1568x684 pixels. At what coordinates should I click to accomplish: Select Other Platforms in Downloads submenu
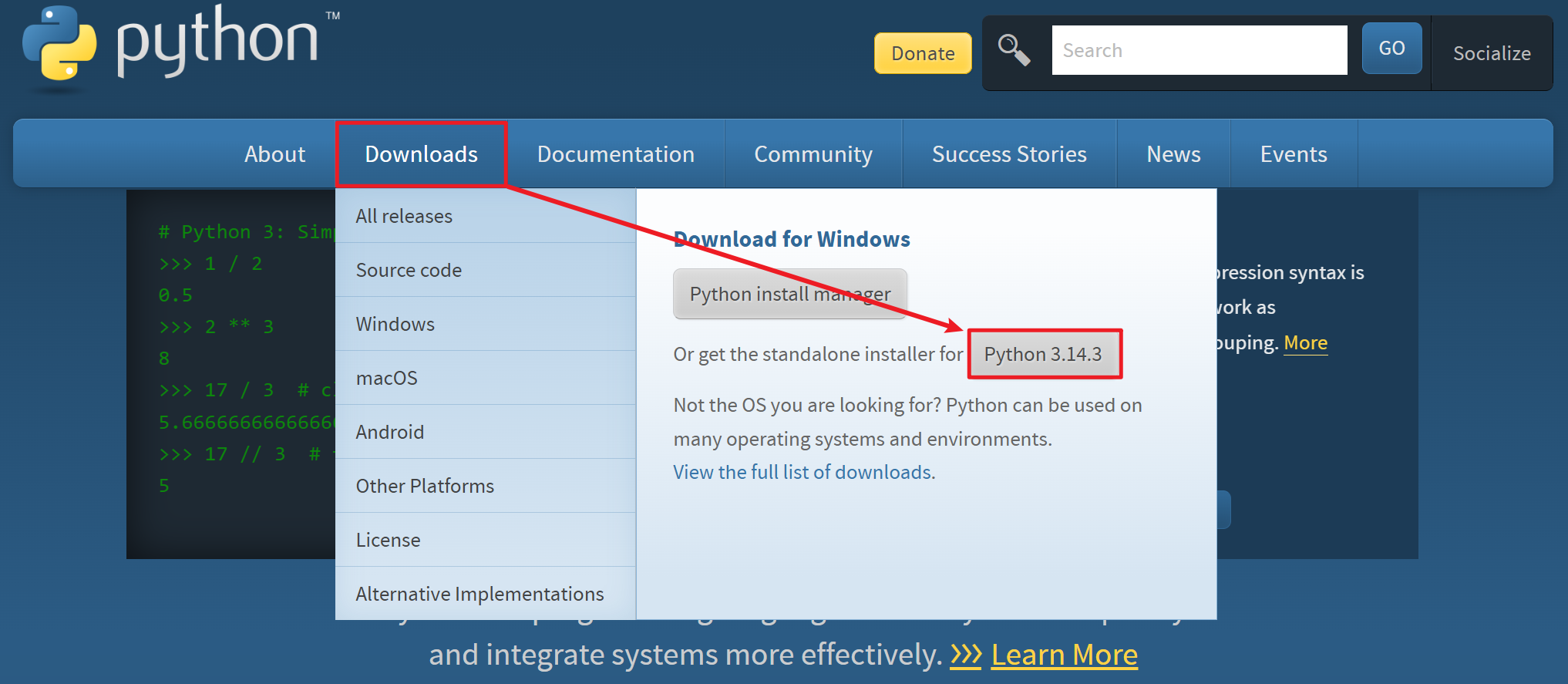pyautogui.click(x=486, y=486)
